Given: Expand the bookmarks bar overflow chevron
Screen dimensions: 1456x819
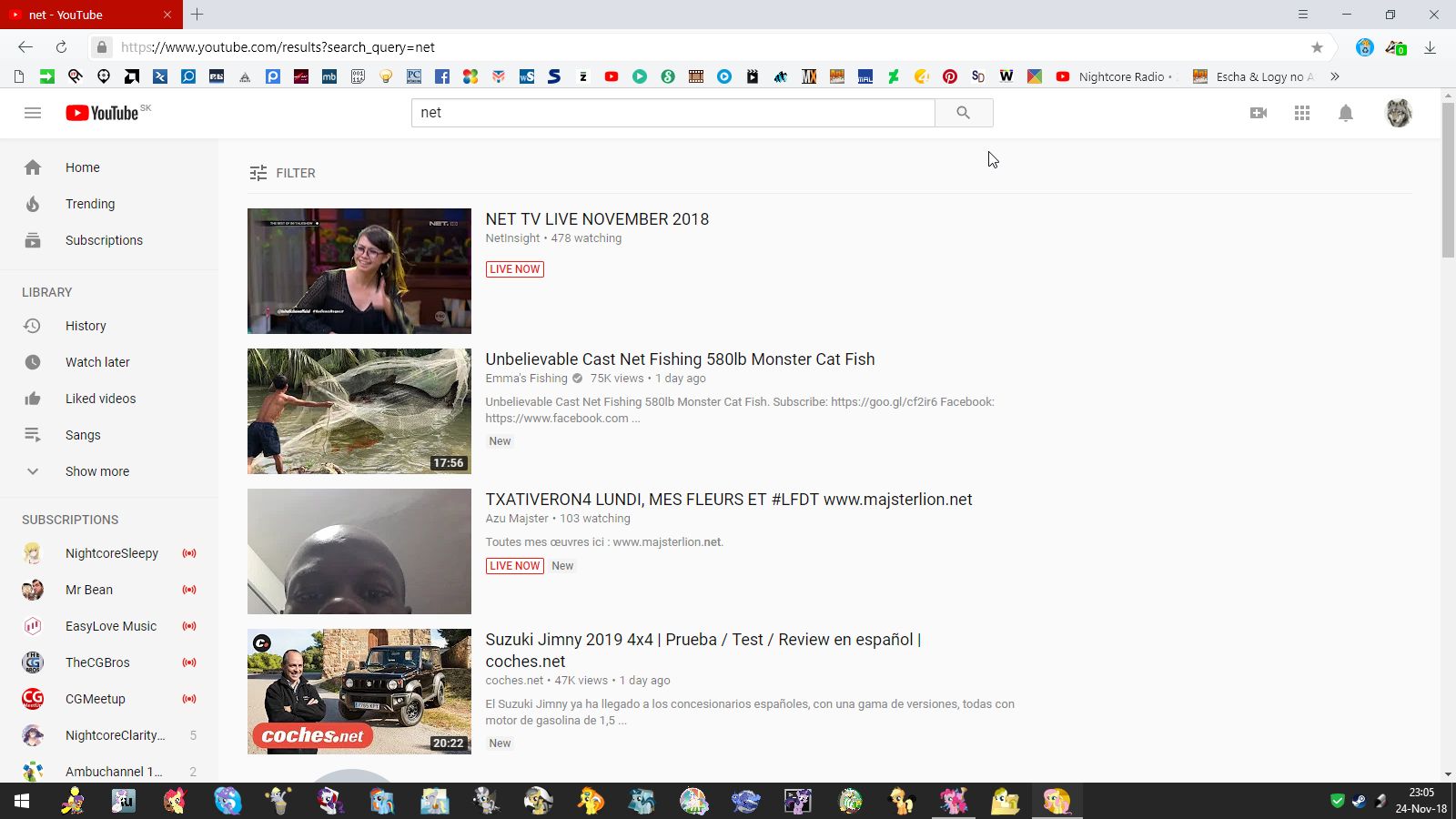Looking at the screenshot, I should (x=1335, y=76).
